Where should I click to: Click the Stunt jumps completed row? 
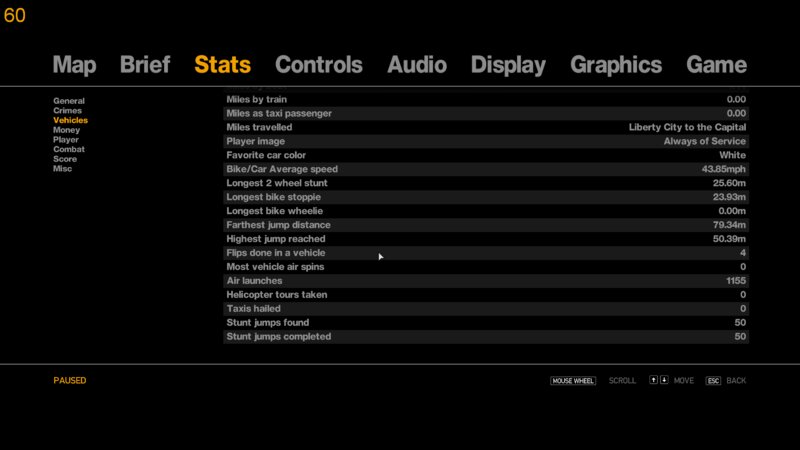click(486, 336)
